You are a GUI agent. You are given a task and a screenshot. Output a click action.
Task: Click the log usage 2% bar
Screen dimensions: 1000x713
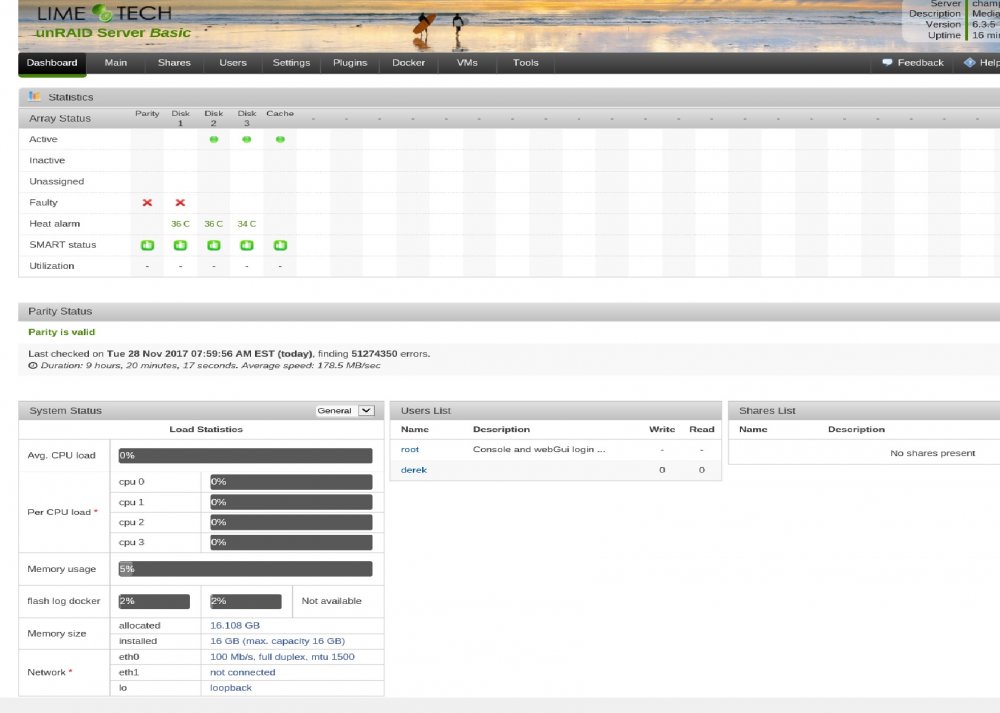(246, 601)
